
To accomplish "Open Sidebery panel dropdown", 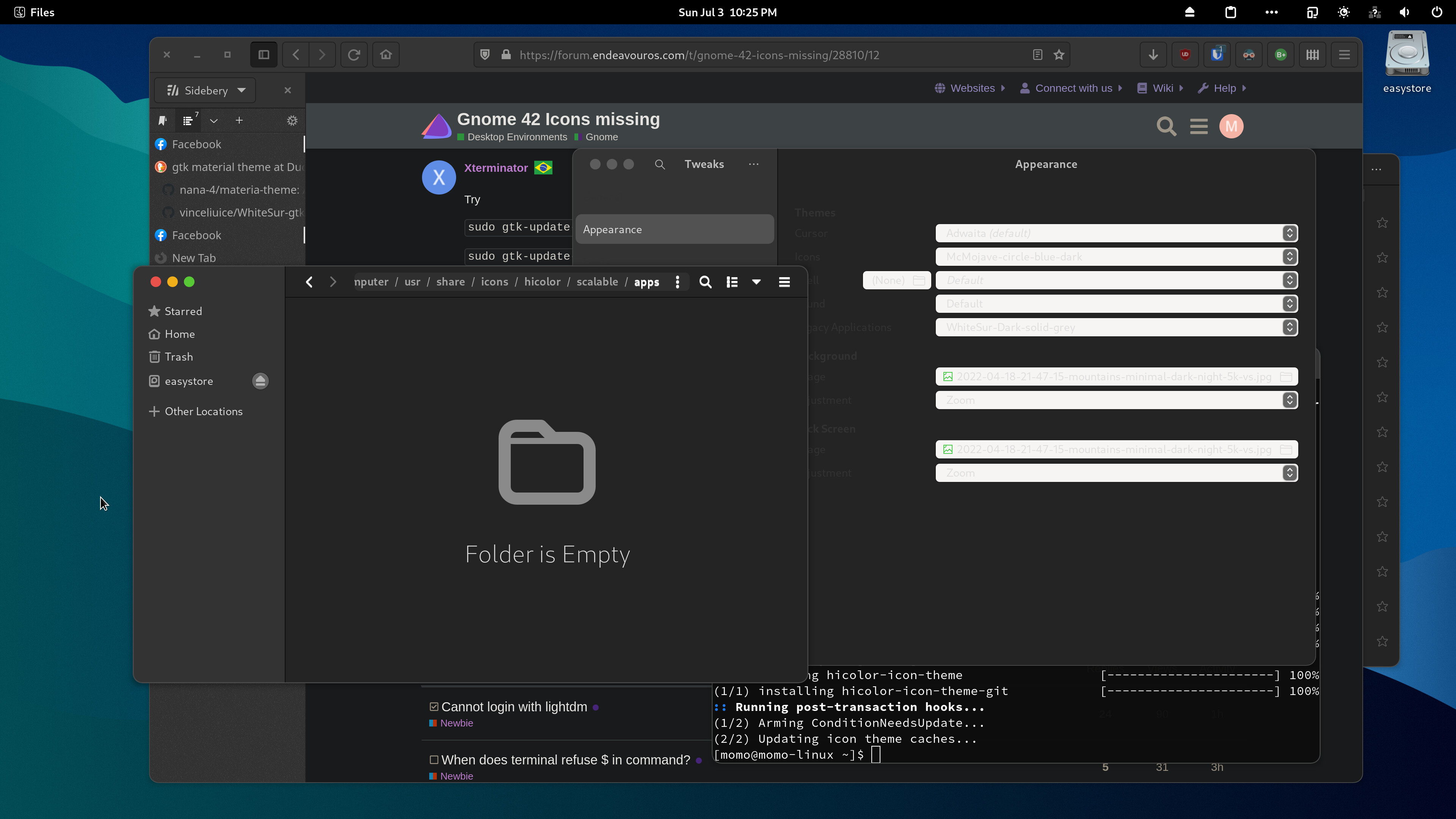I will (x=205, y=91).
